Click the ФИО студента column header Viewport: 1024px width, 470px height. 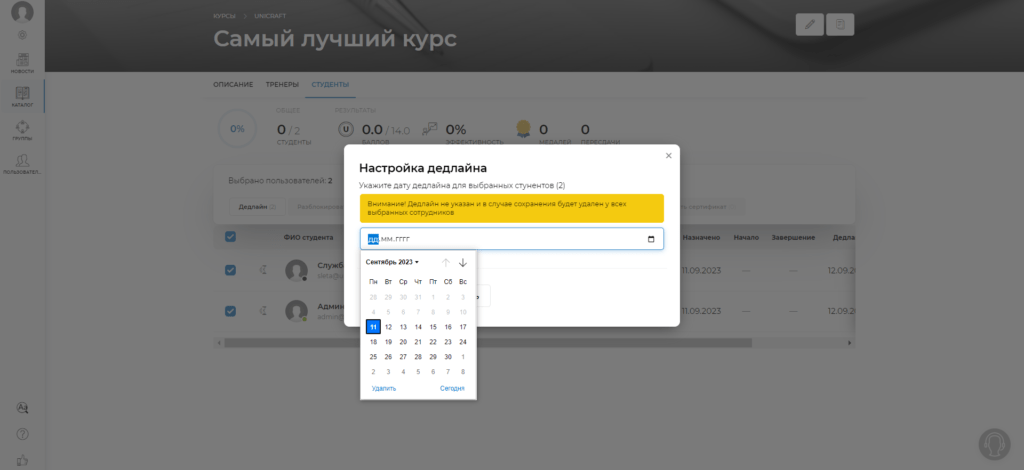tap(308, 238)
